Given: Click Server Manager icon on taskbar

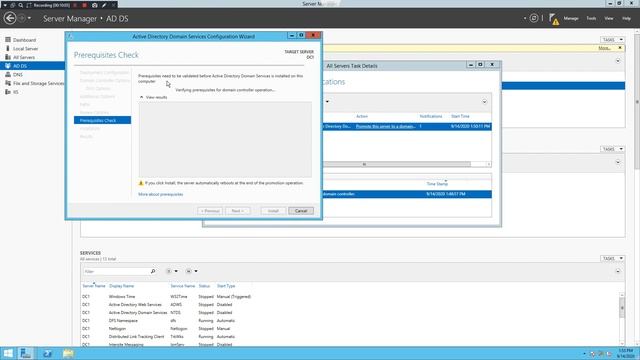Looking at the screenshot, I should [26, 353].
